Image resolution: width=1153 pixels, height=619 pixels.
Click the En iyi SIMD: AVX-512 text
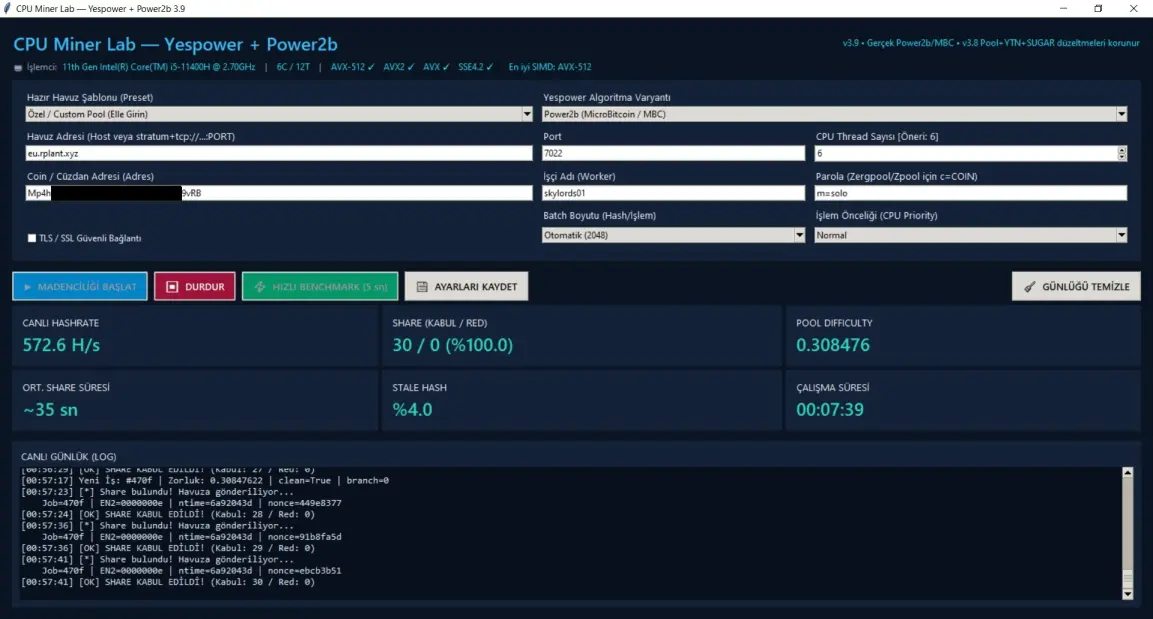(549, 67)
